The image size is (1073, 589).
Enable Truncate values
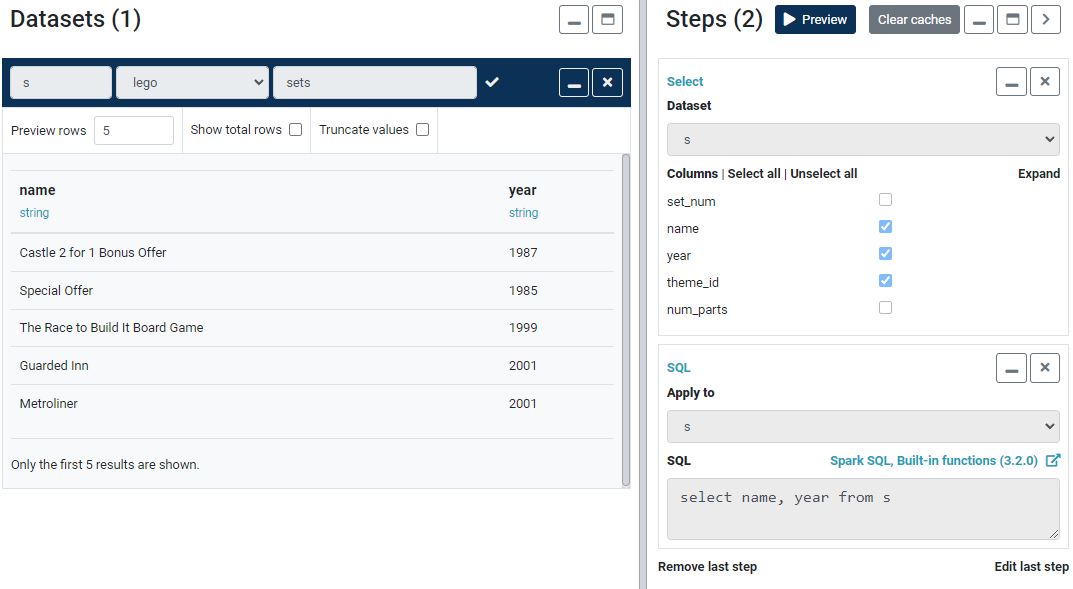(422, 129)
